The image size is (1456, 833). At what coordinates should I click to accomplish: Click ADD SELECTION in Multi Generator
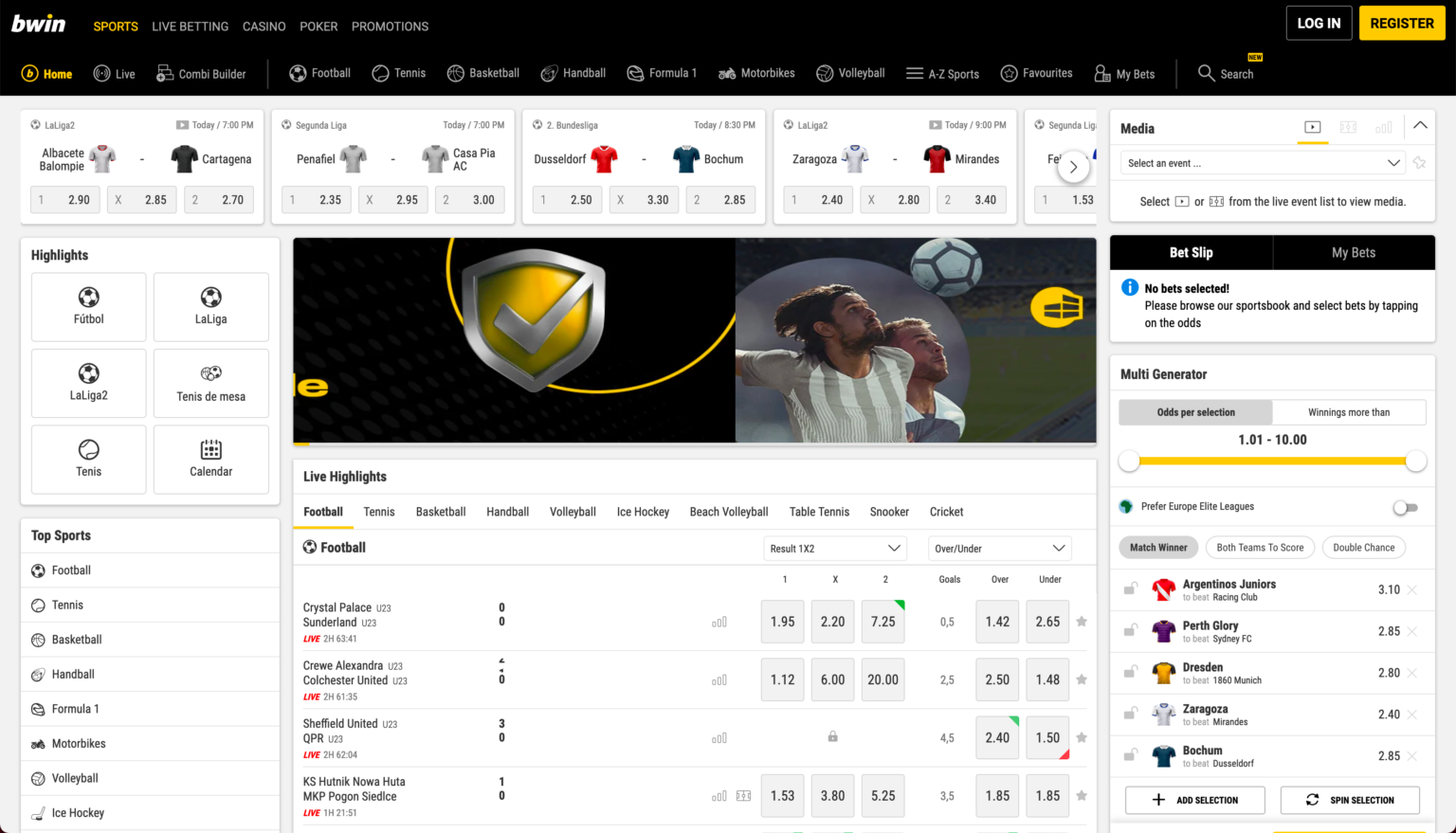1194,800
